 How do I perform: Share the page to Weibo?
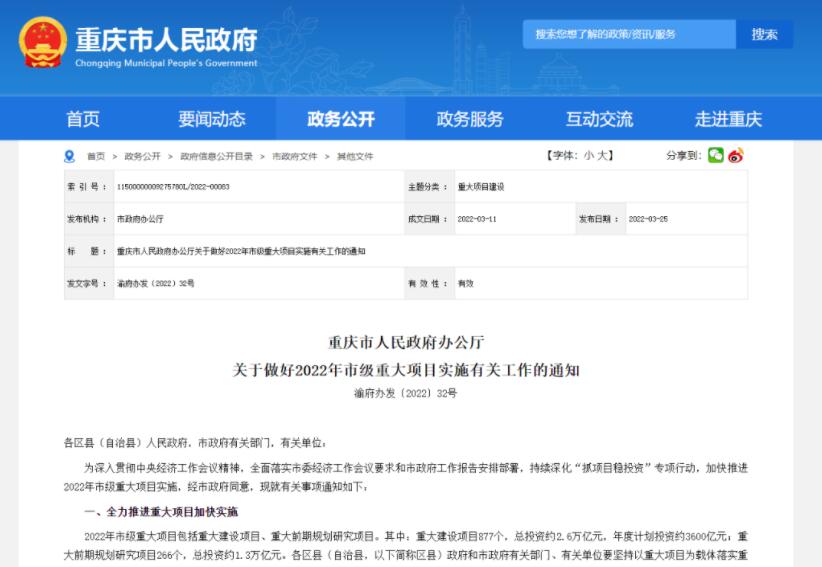736,155
